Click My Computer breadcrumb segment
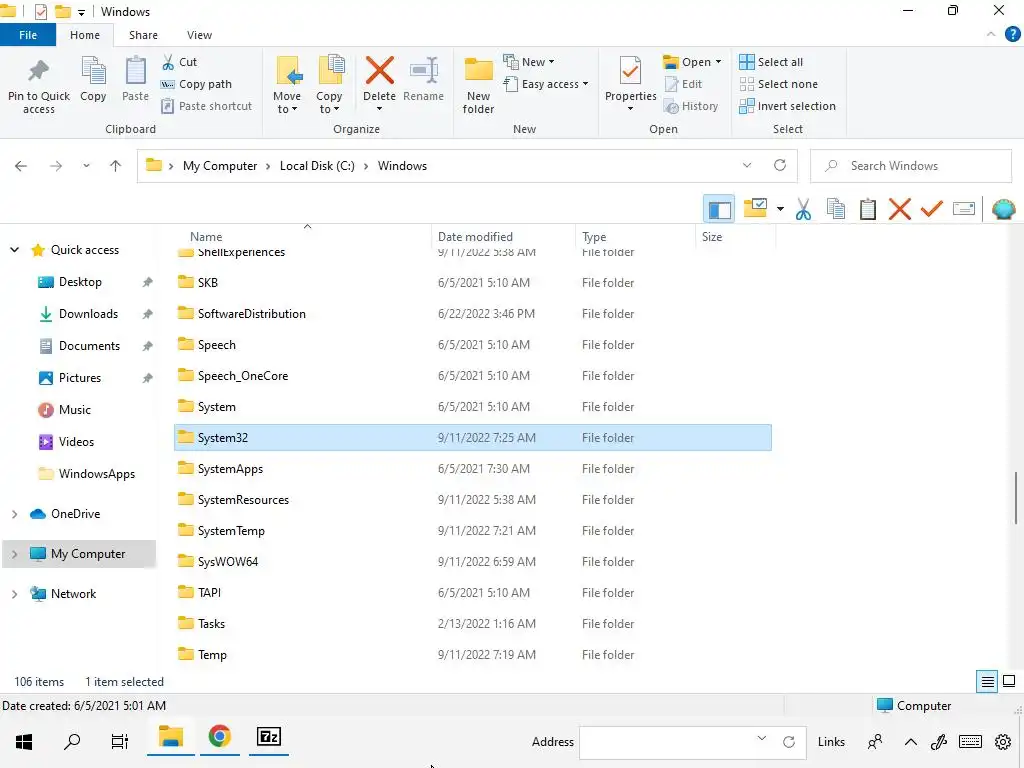 coord(220,166)
